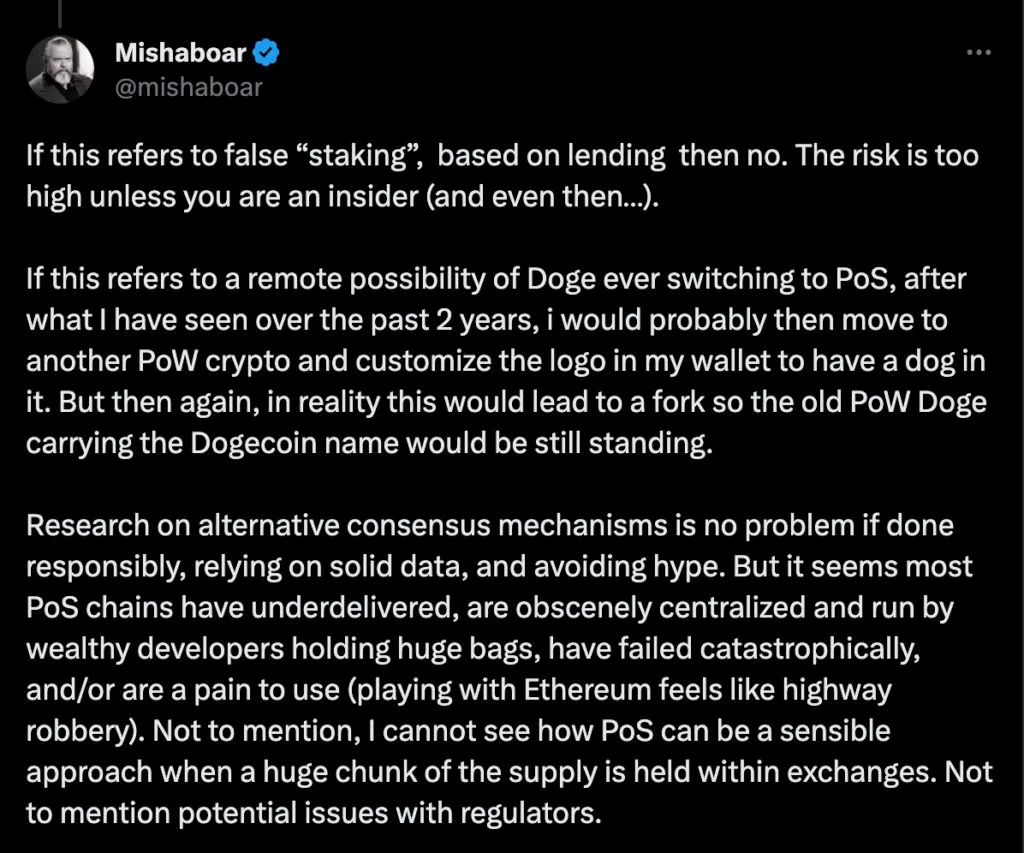This screenshot has width=1024, height=853.
Task: Open the overflow menu in the top-right corner
Action: point(978,54)
